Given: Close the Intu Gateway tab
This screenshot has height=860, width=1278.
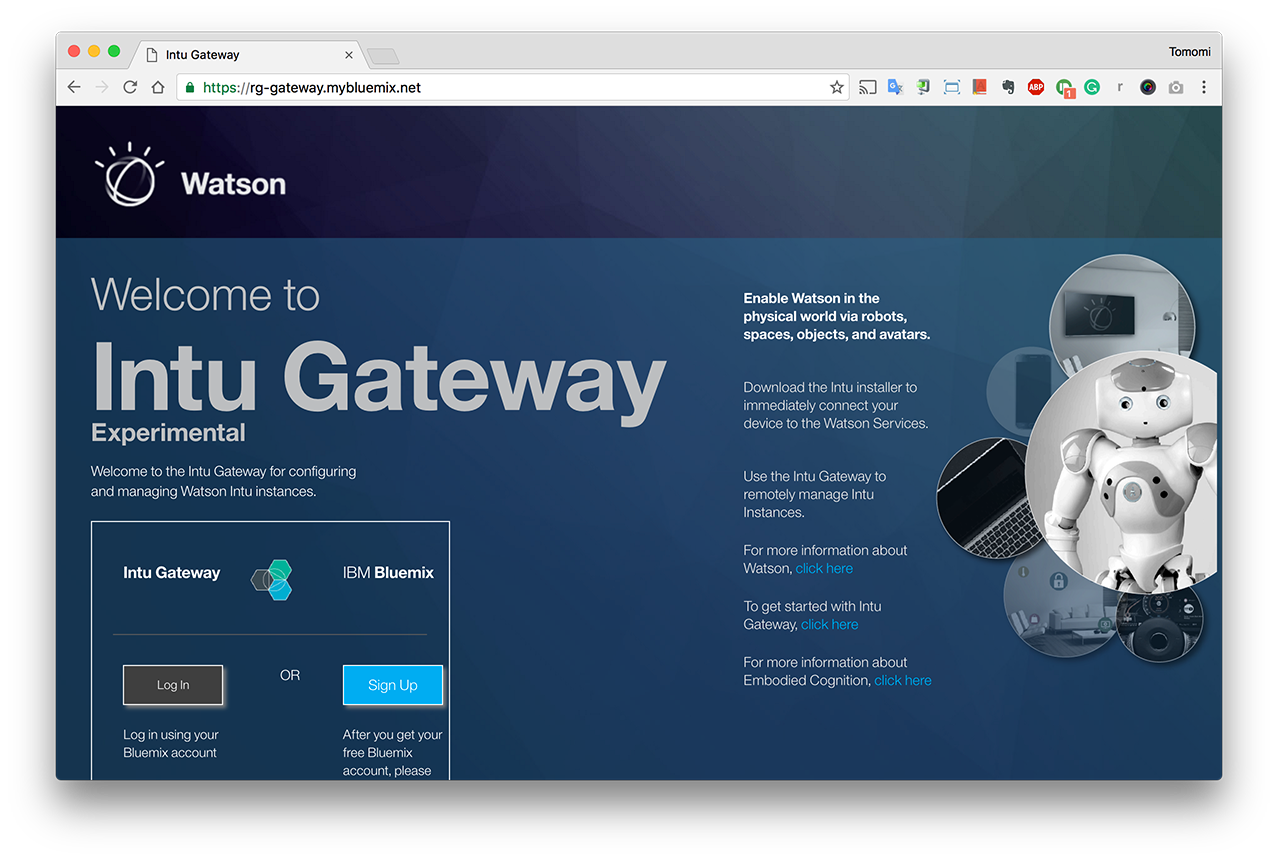Looking at the screenshot, I should [349, 55].
